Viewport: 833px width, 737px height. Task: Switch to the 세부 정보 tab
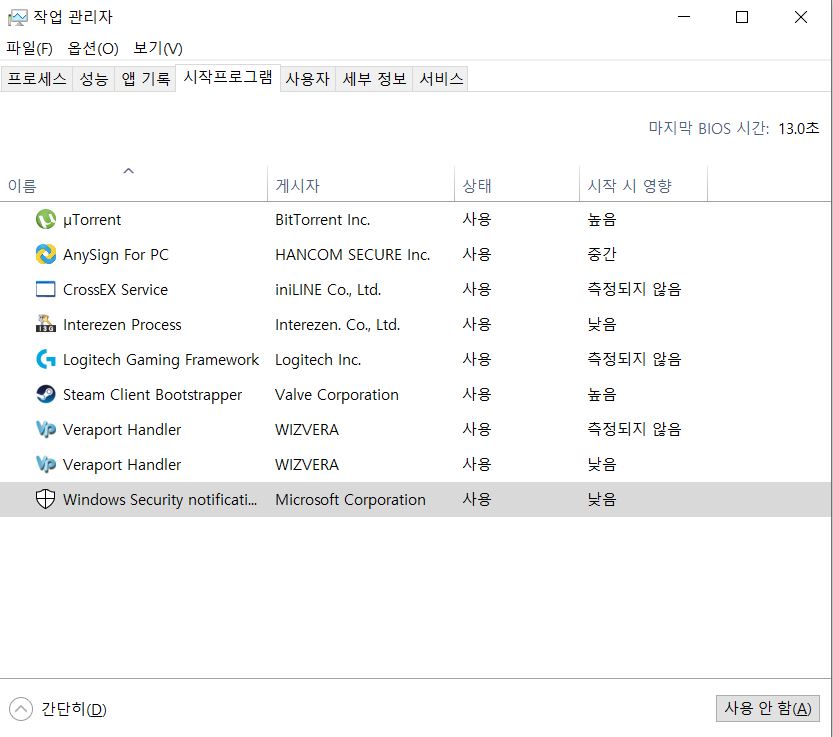(x=374, y=79)
